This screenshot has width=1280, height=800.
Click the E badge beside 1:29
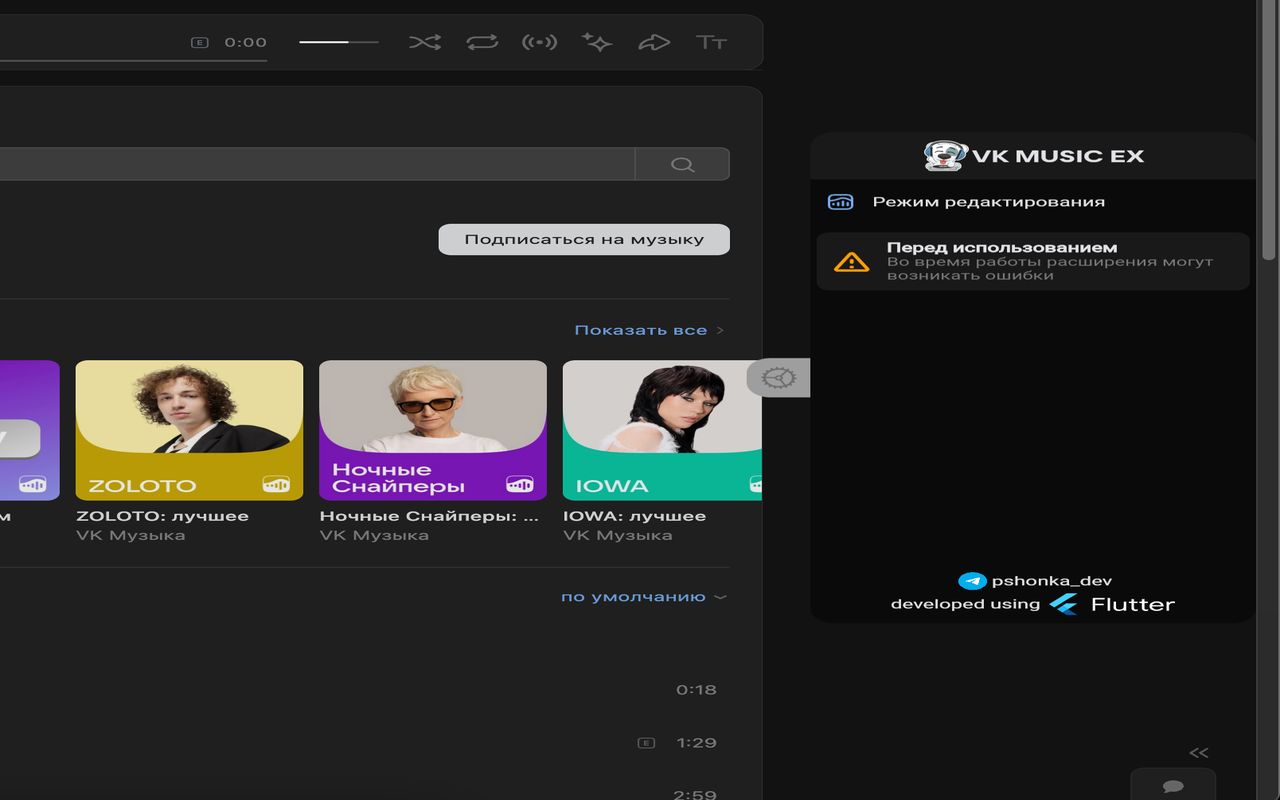(x=646, y=743)
